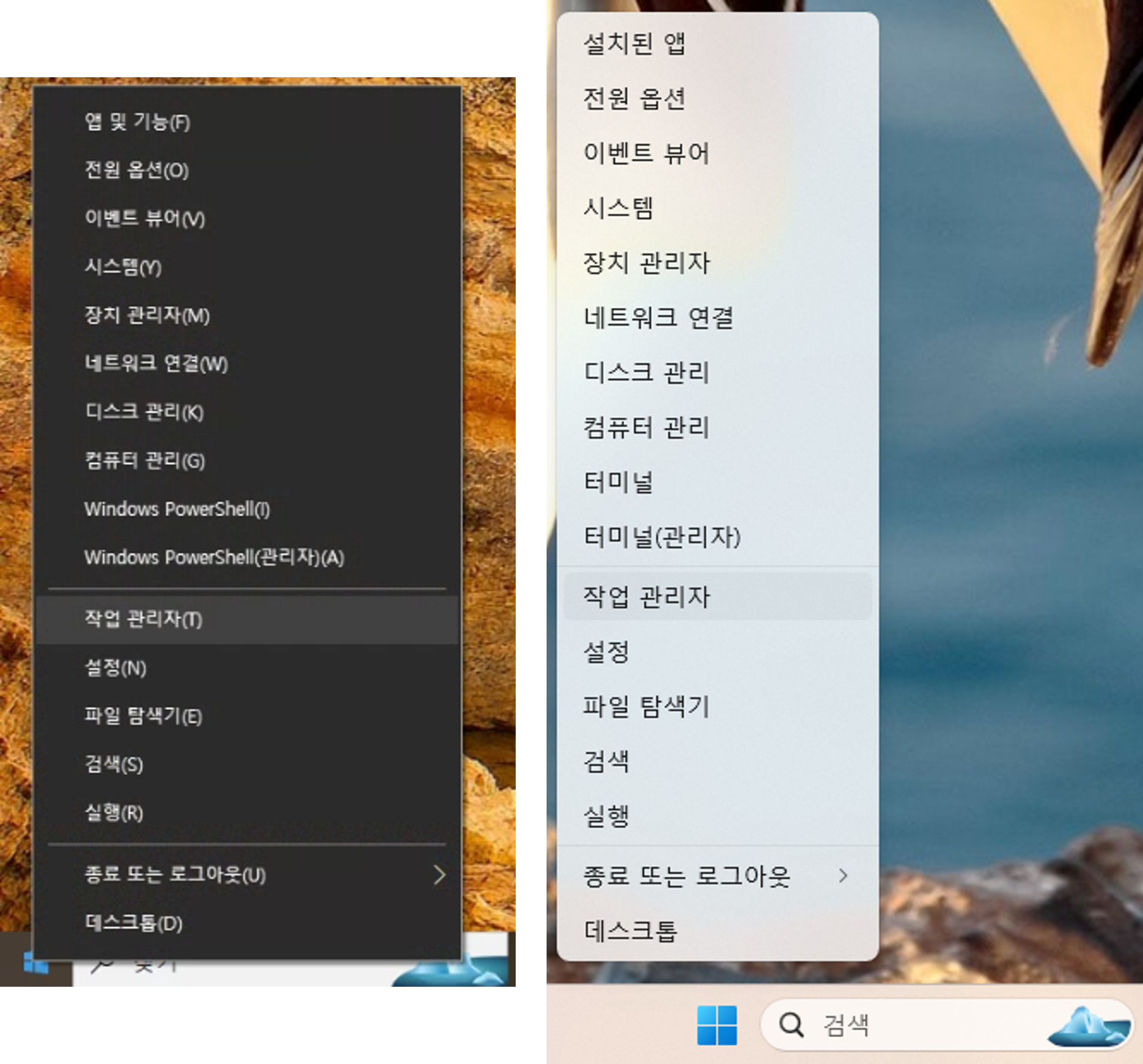Select 이벤트 뷰어 in light menu
This screenshot has height=1064, width=1143.
(646, 153)
